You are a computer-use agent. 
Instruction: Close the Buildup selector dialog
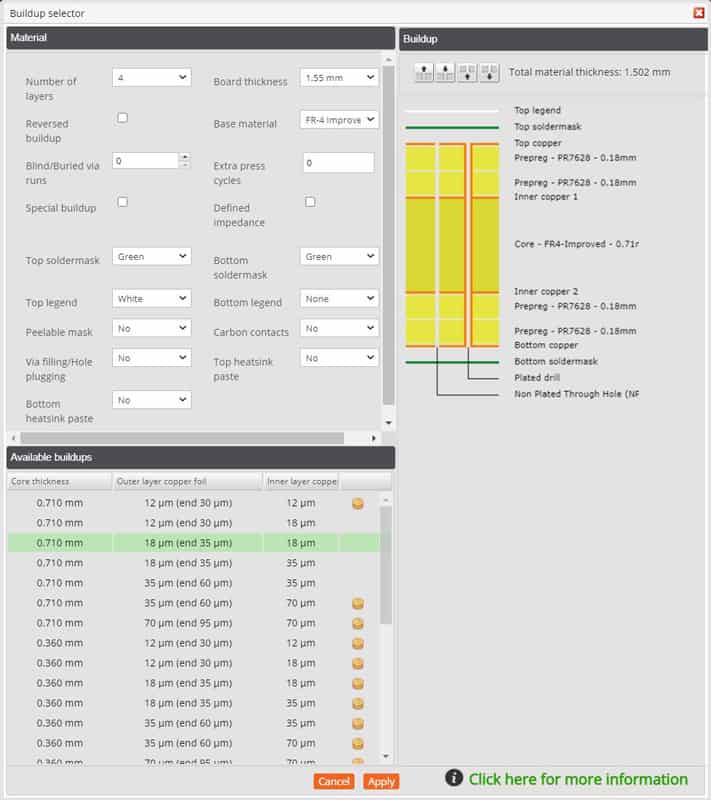click(699, 13)
